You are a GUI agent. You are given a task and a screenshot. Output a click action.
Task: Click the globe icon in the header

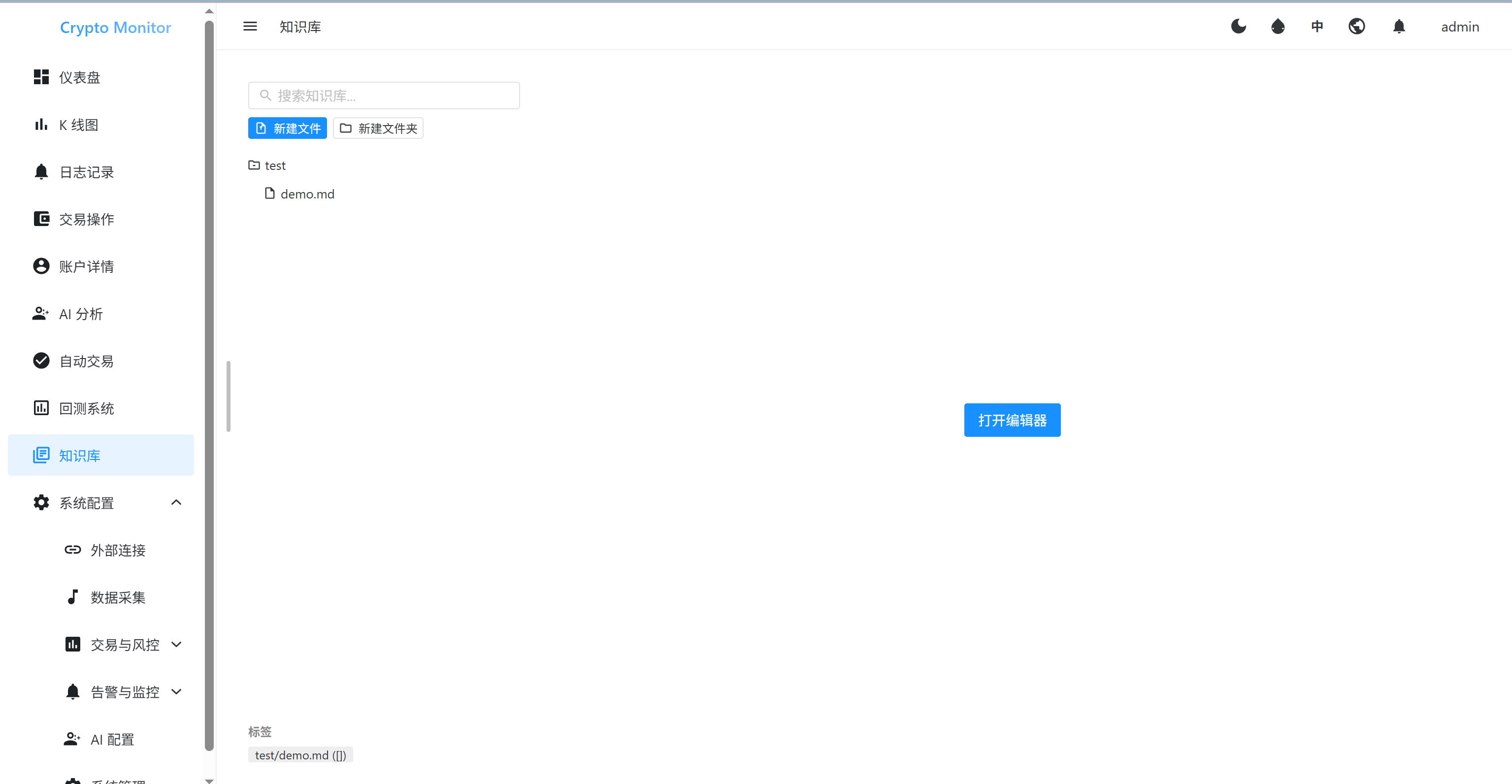(x=1356, y=27)
